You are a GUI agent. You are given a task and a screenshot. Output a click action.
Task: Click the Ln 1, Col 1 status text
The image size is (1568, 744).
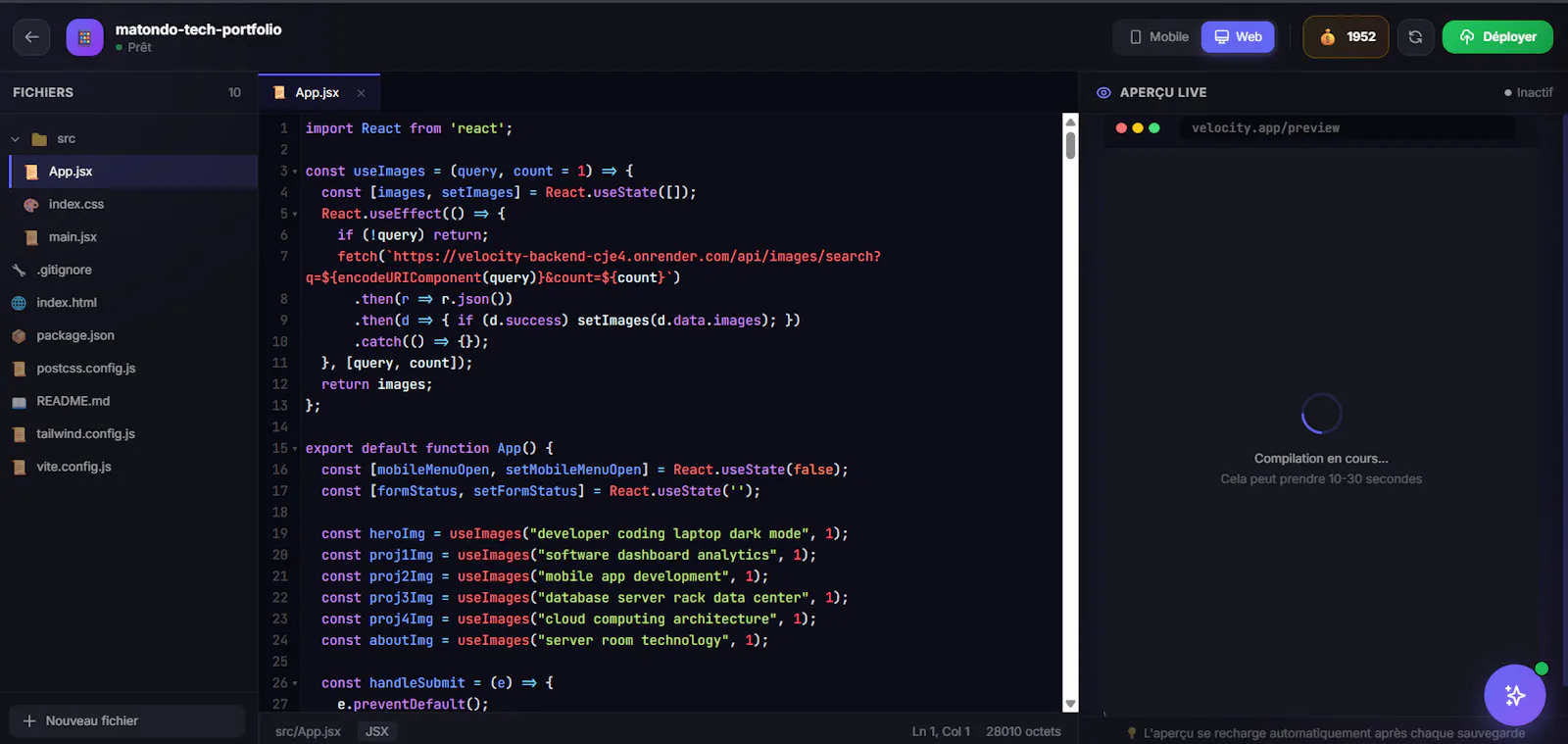[x=941, y=731]
